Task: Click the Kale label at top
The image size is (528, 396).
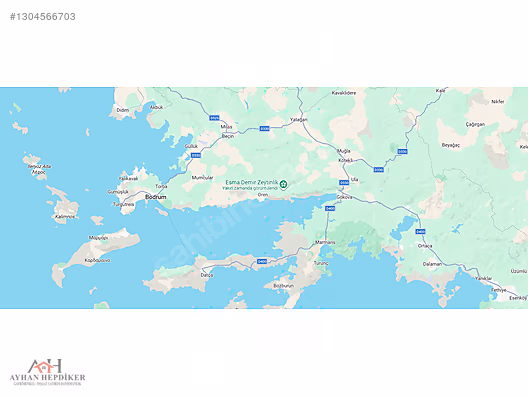Action: point(440,91)
